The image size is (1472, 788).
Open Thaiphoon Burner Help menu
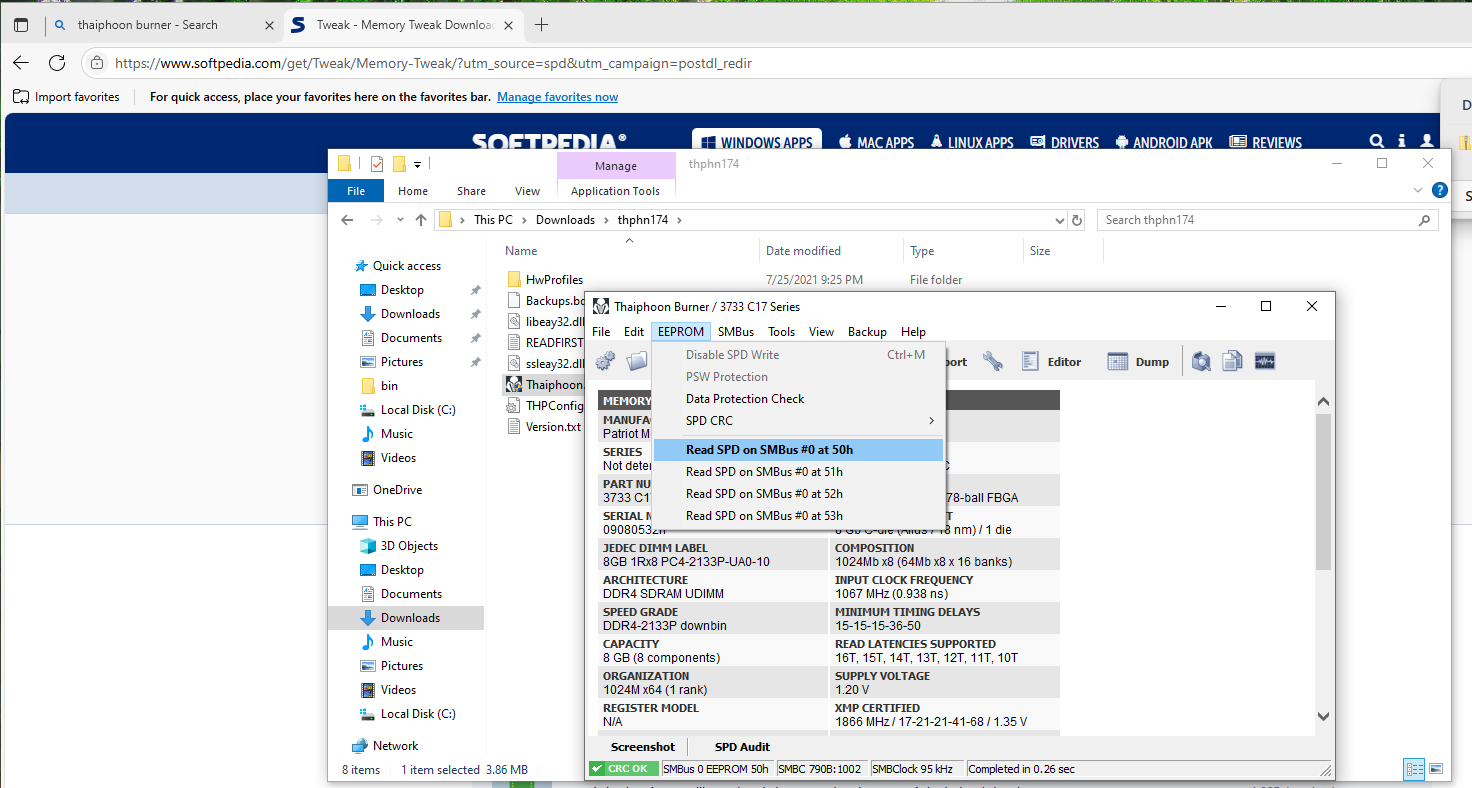(x=913, y=332)
